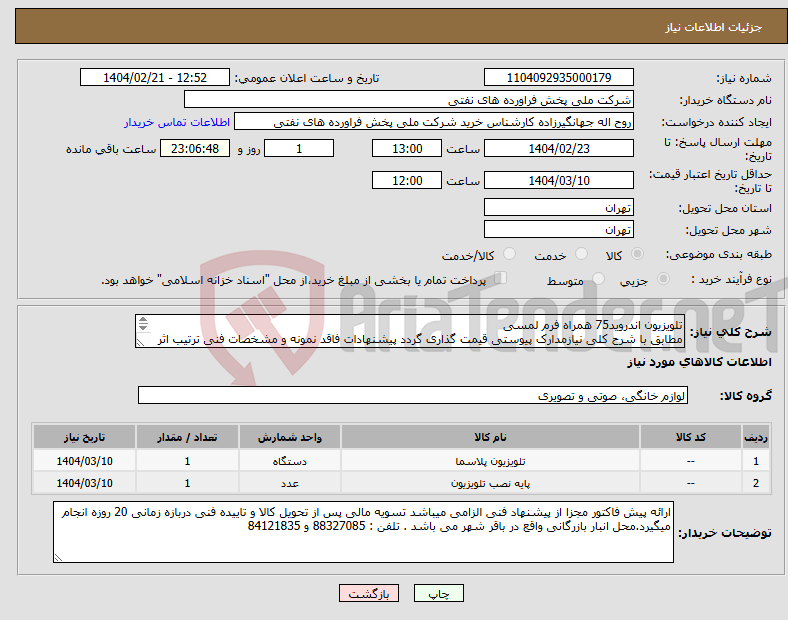This screenshot has width=788, height=620.
Task: Select the خدمت radio button
Action: pyautogui.click(x=581, y=254)
